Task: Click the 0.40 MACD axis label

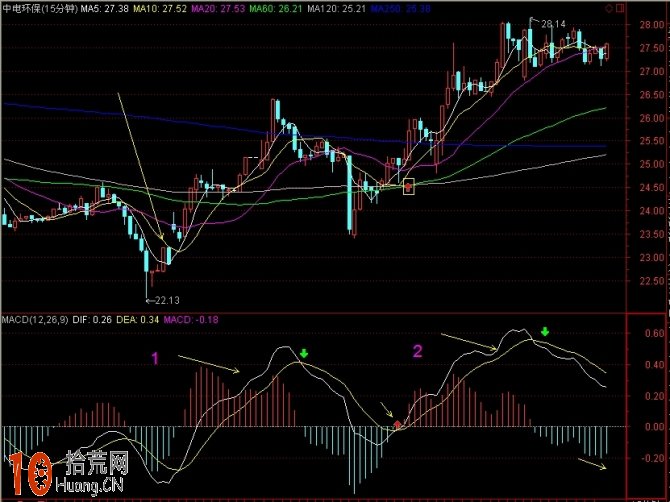Action: (654, 365)
